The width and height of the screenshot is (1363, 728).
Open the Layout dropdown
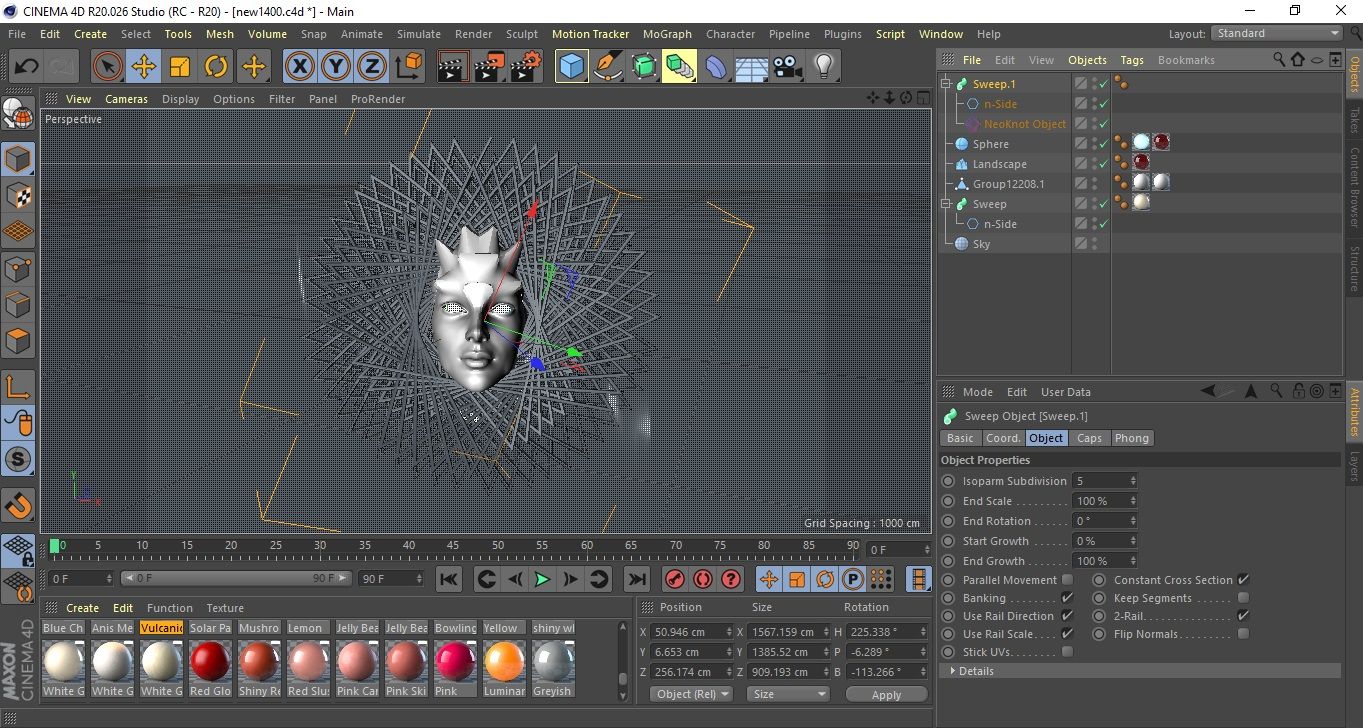[x=1277, y=33]
